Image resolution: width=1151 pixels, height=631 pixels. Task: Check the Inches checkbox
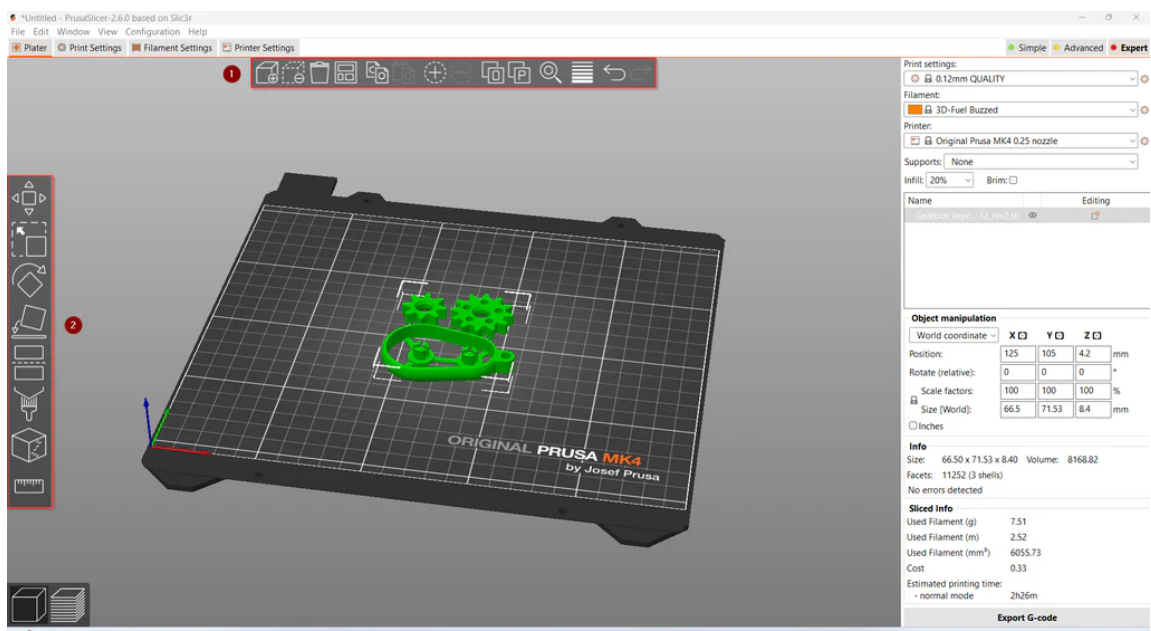point(913,426)
